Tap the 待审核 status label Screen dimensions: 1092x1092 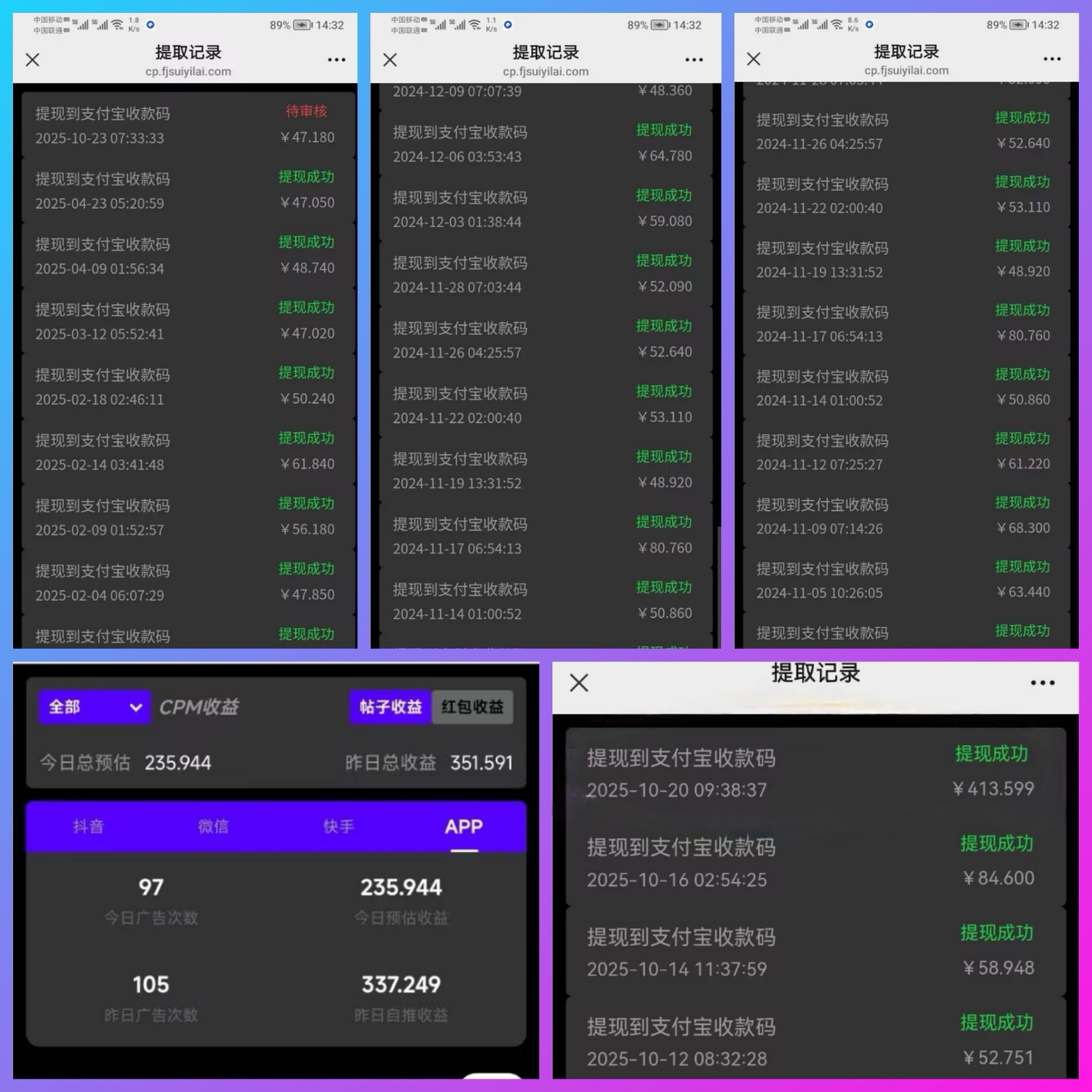tap(306, 111)
